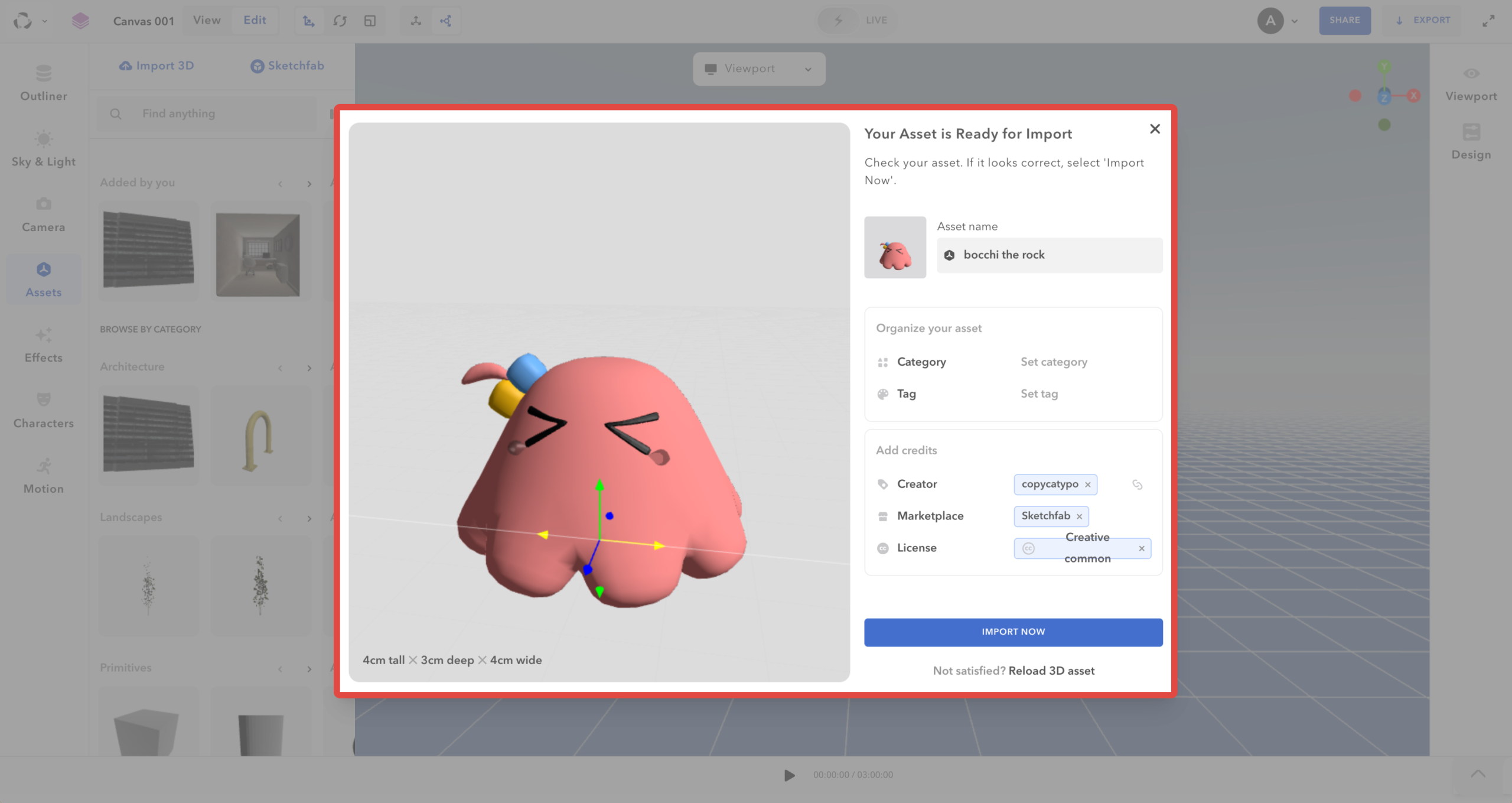Enter fullscreen with expand arrows icon
Screen dimensions: 1512x803
[x=1488, y=21]
